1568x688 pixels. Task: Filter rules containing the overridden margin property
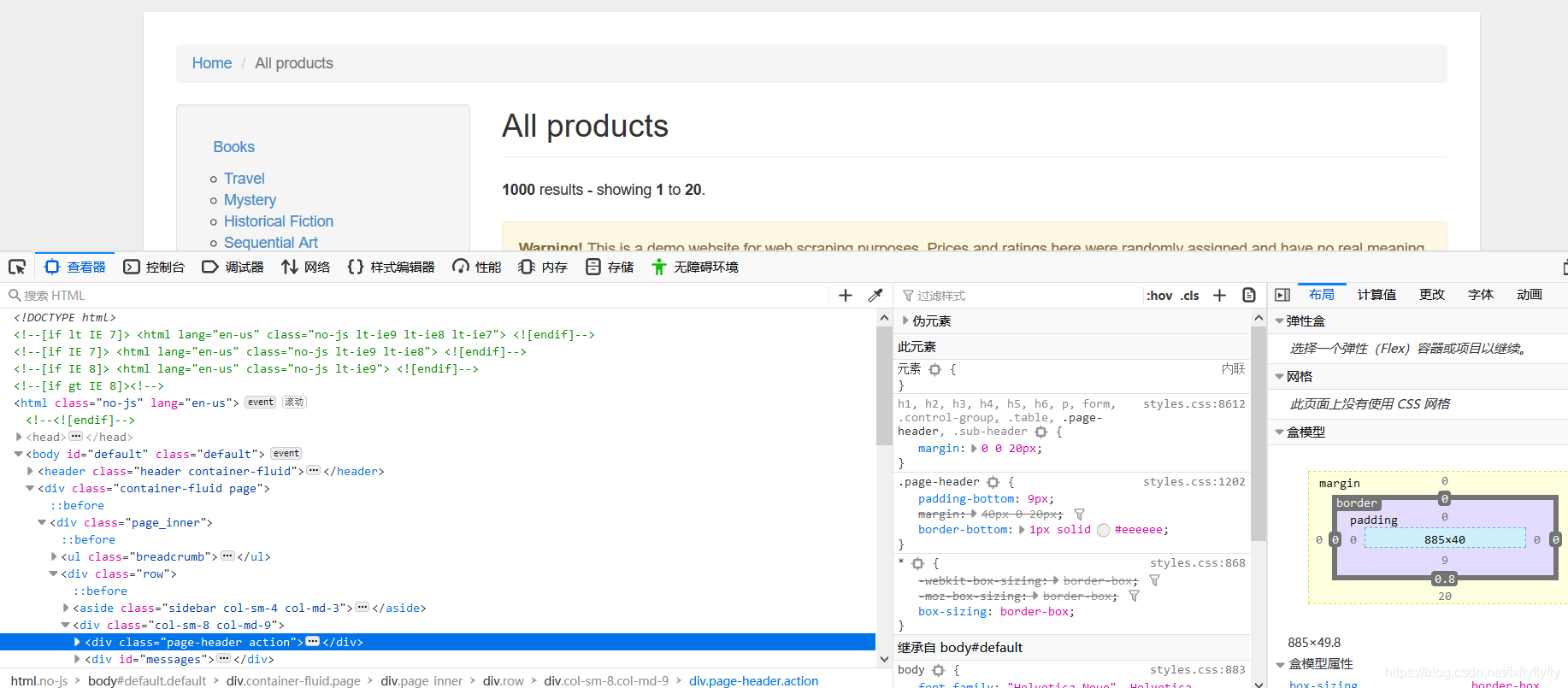click(x=1080, y=515)
